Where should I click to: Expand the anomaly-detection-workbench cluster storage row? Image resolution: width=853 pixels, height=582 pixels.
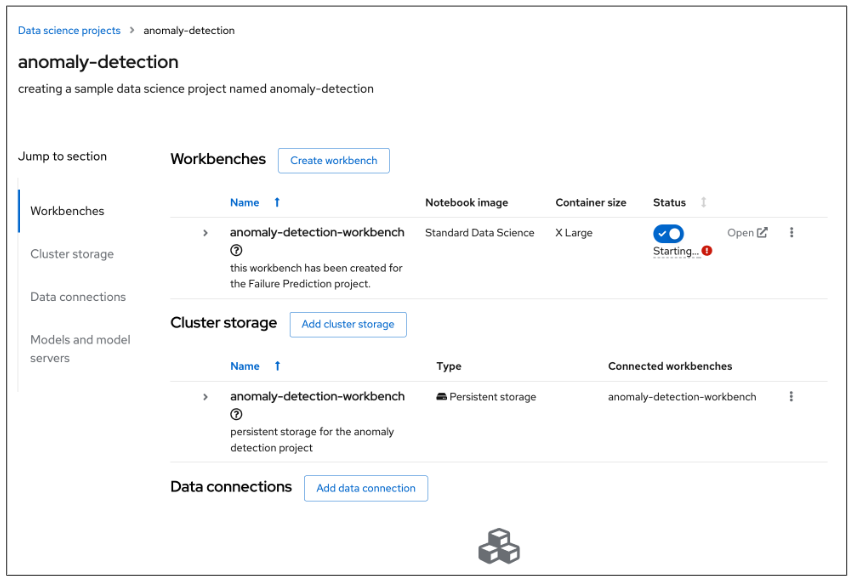pos(205,397)
